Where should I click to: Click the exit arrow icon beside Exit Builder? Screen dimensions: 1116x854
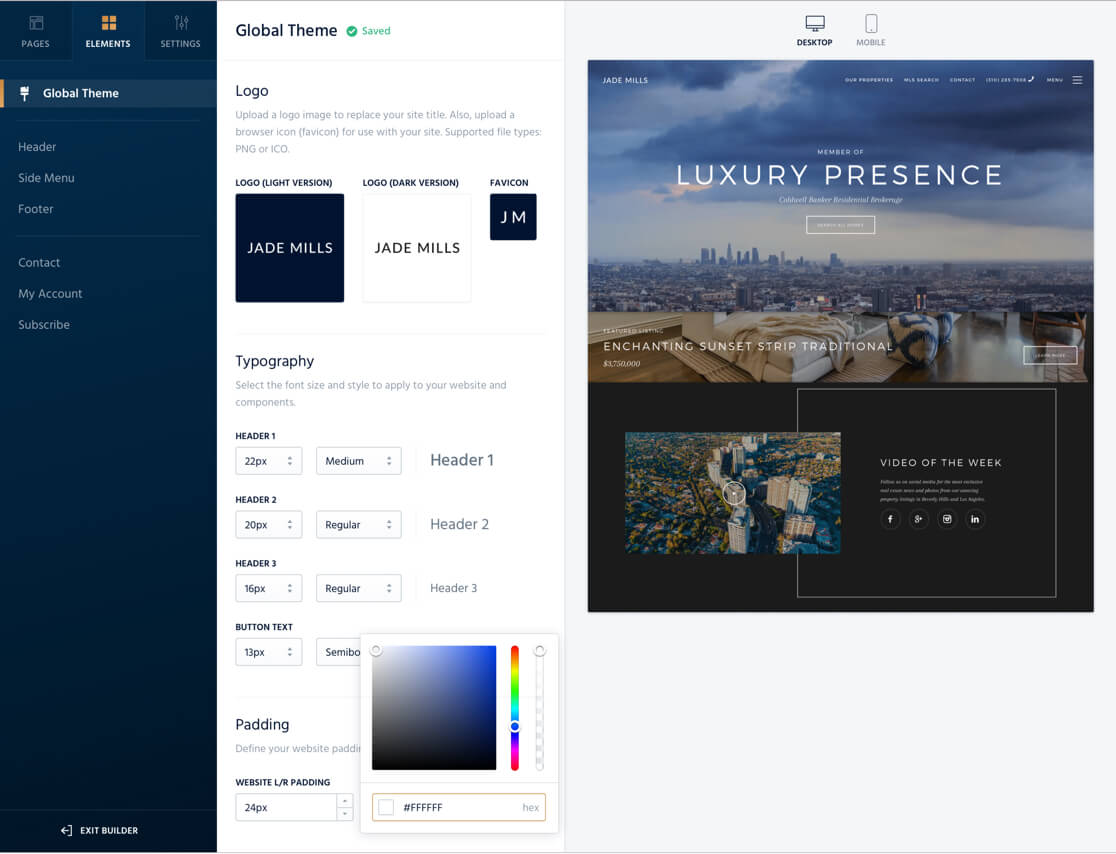[x=66, y=831]
